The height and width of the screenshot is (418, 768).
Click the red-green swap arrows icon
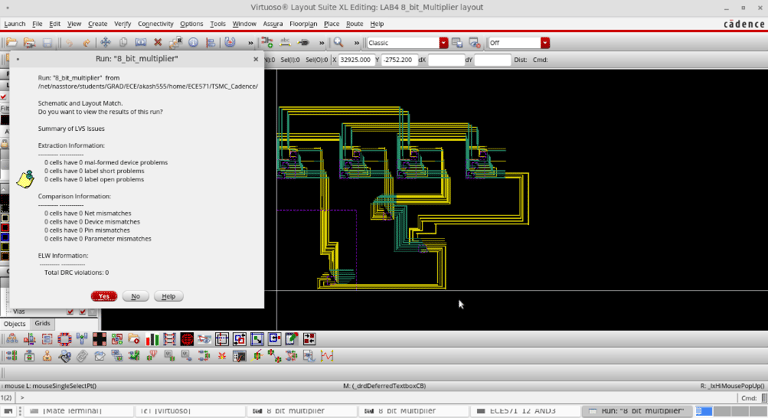pyautogui.click(x=310, y=339)
